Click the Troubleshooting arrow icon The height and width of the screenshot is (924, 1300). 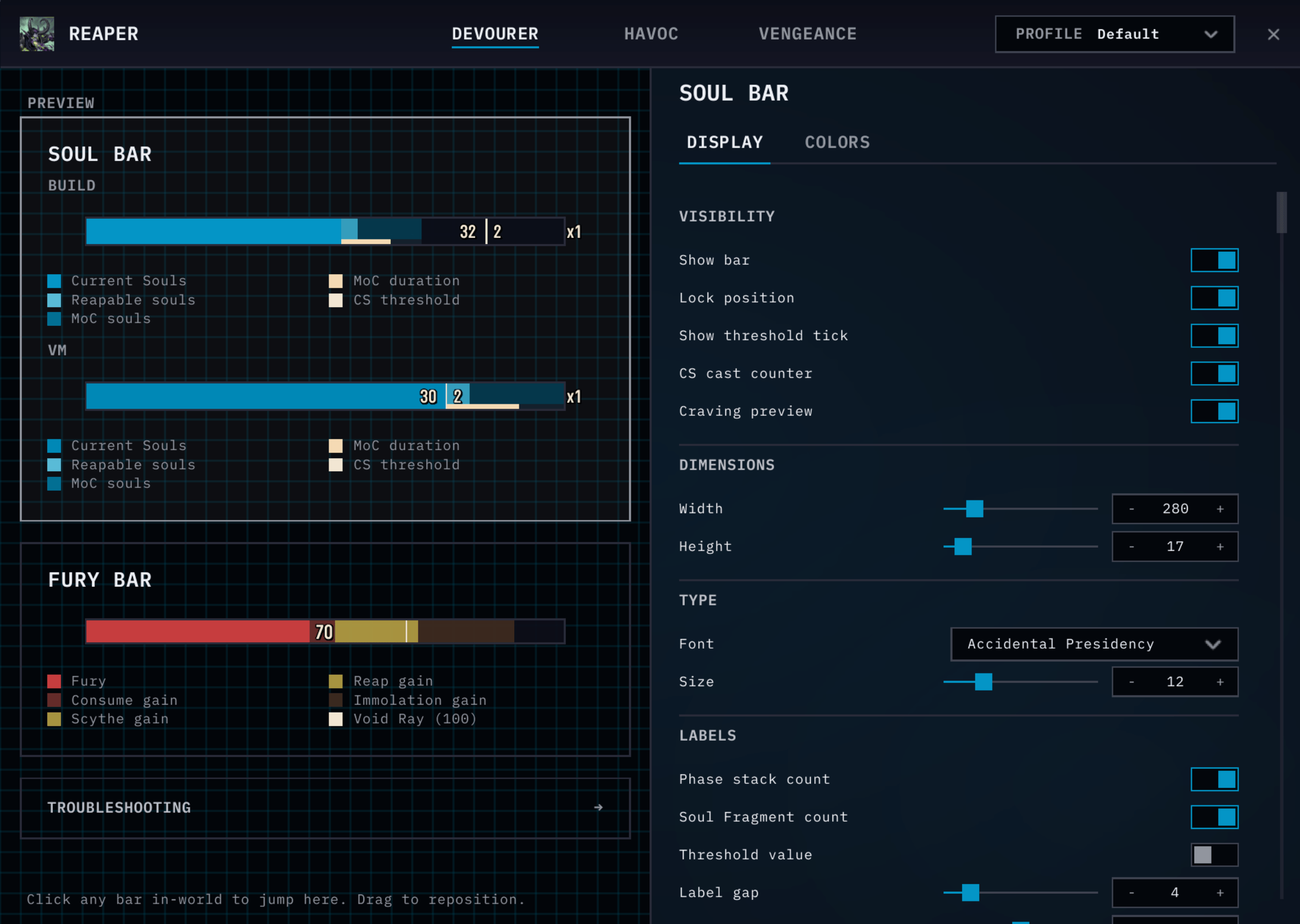(598, 808)
